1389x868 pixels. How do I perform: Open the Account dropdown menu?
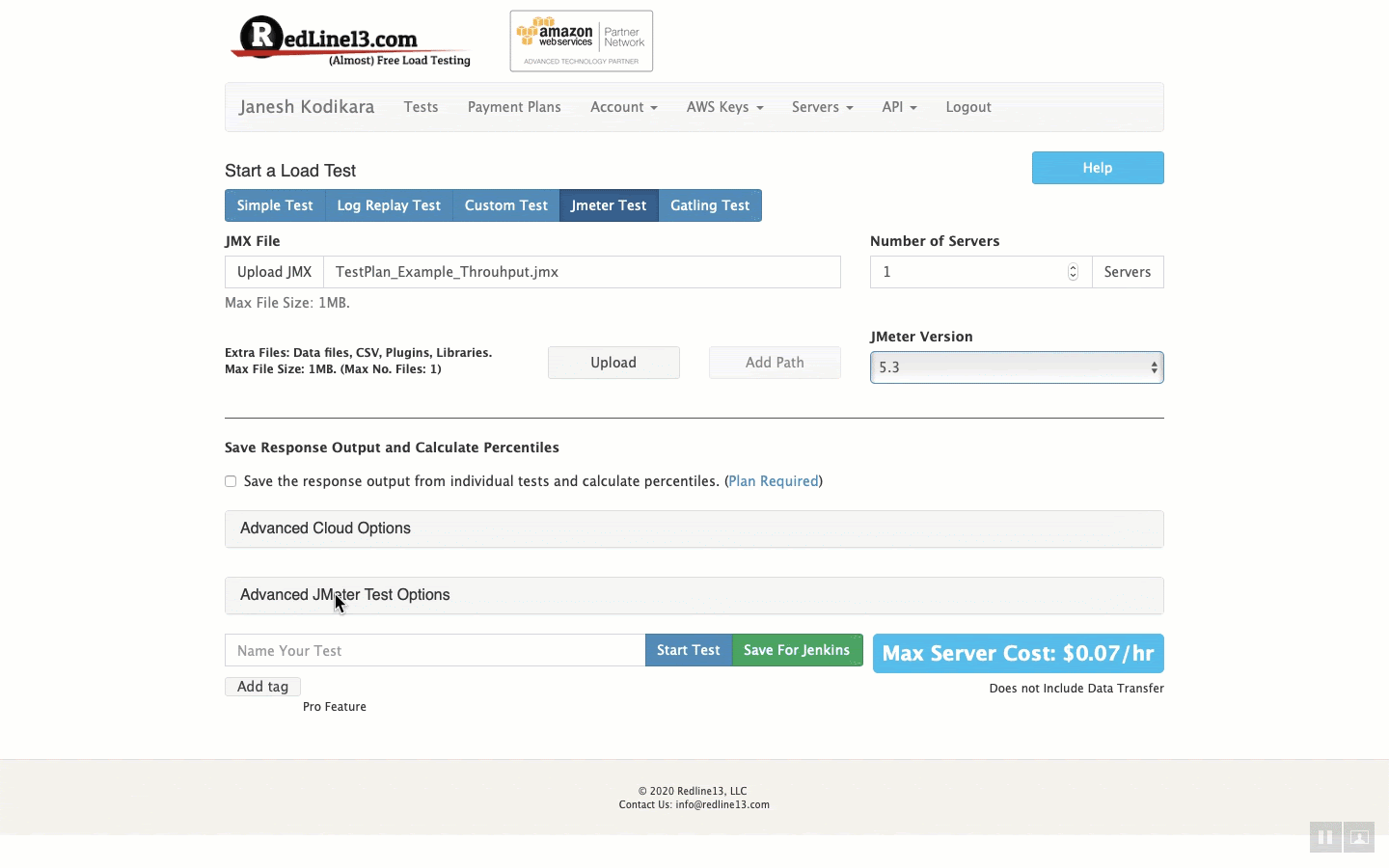coord(624,107)
